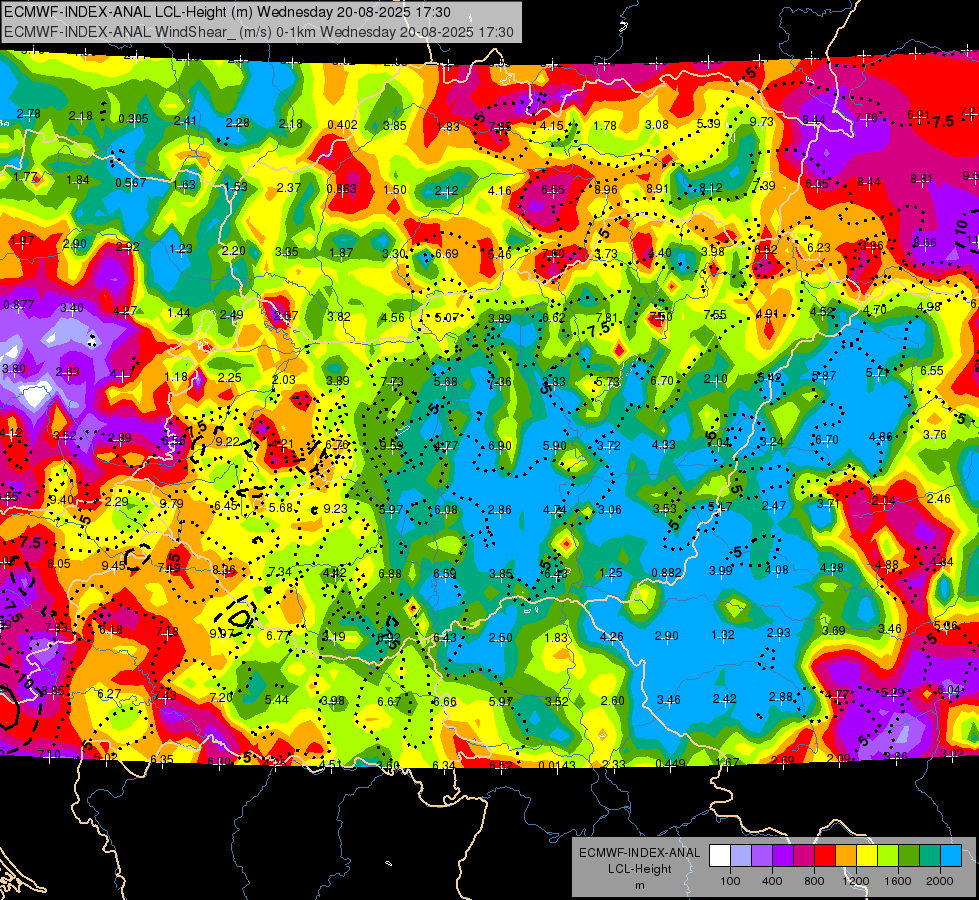
Task: Click the wind shear value 1.23
Action: coord(180,249)
